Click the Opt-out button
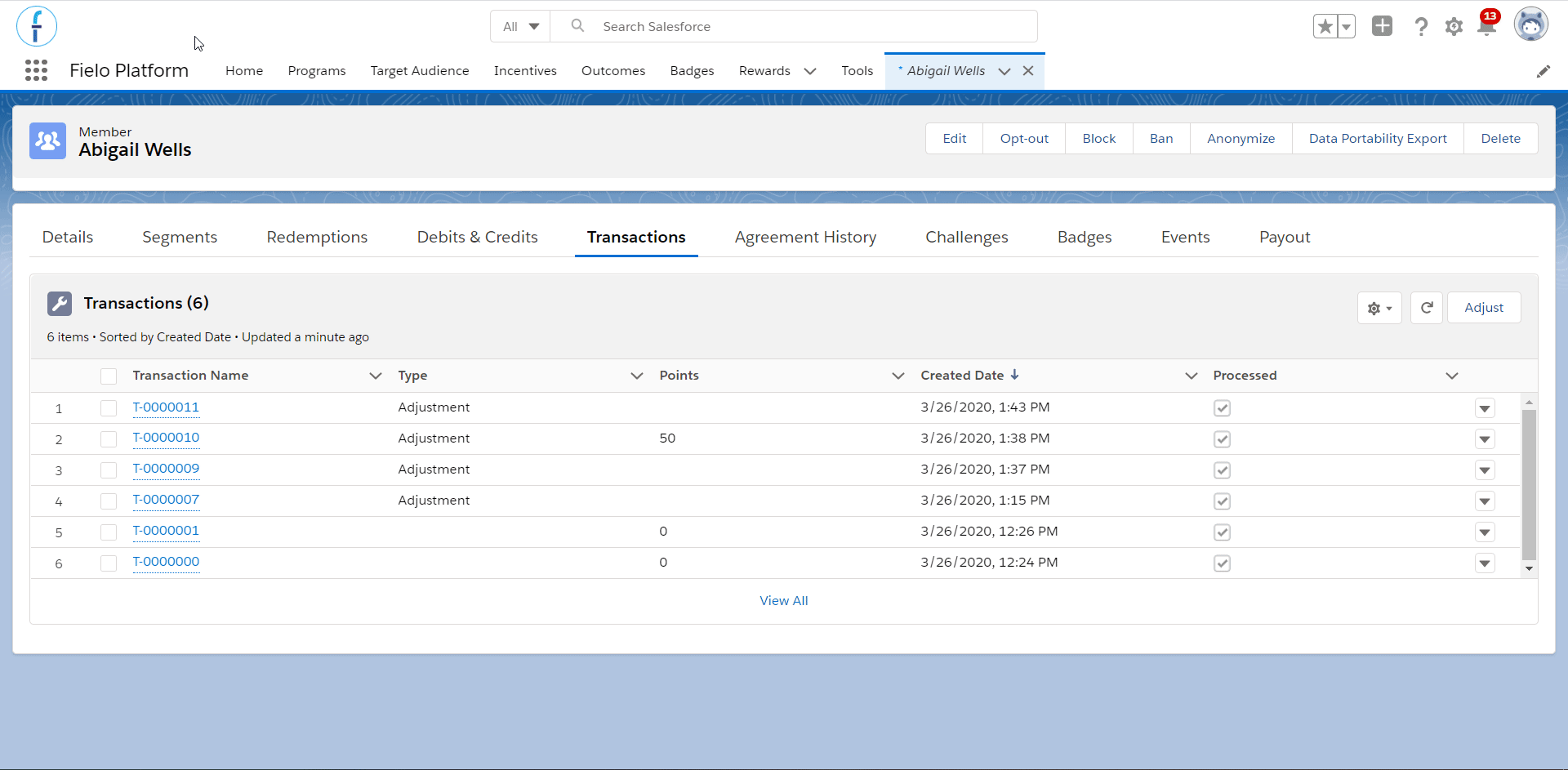 [1024, 139]
